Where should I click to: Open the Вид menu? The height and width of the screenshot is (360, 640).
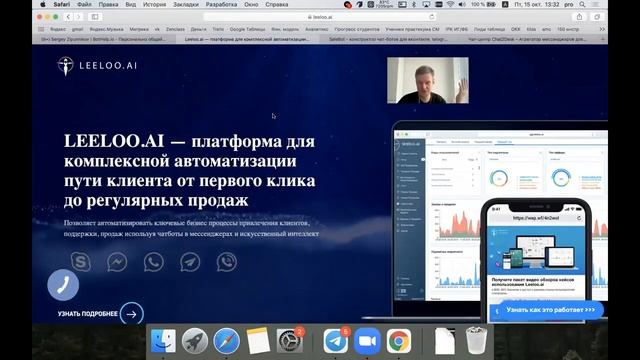click(x=131, y=4)
